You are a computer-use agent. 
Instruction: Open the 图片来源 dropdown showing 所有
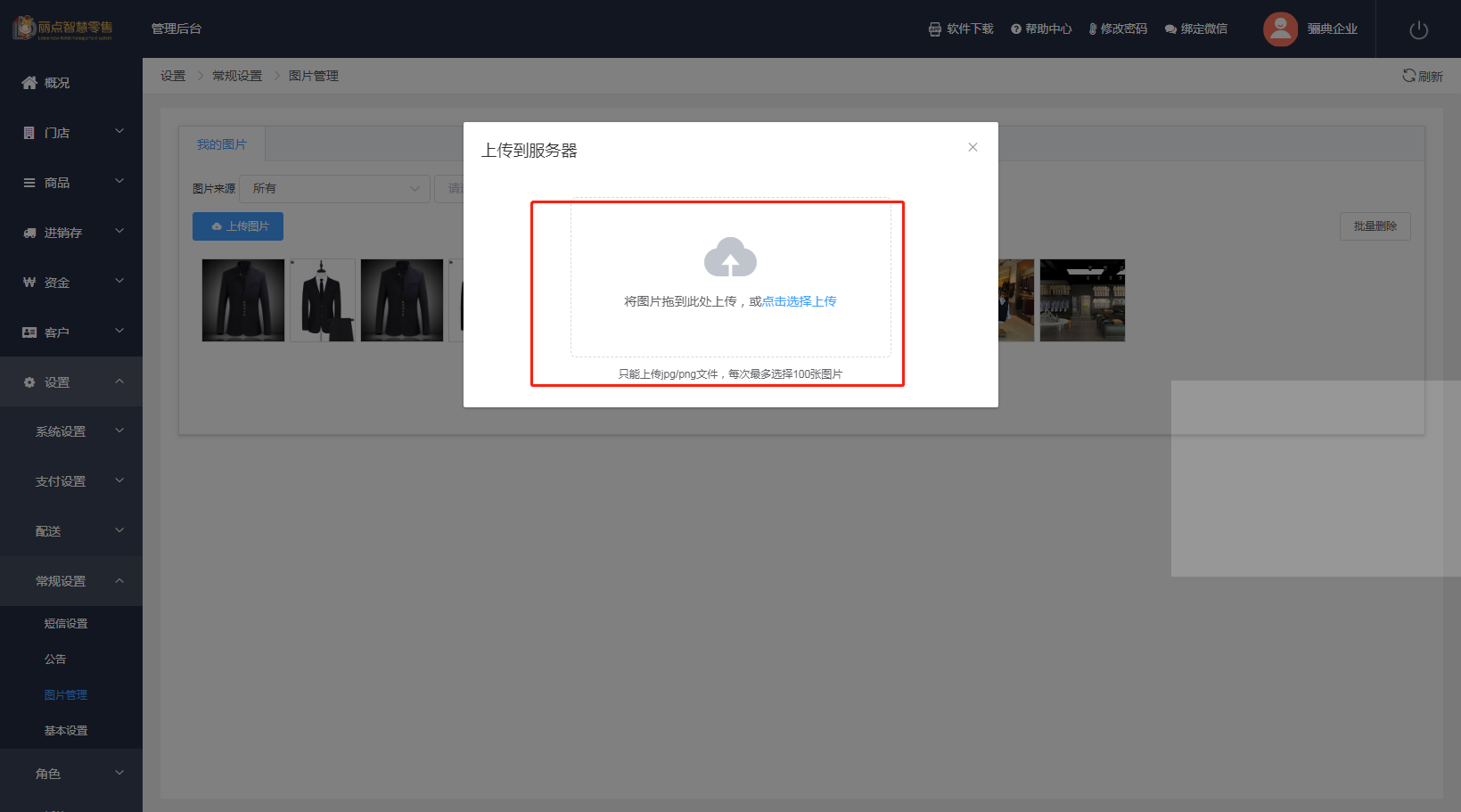(334, 189)
